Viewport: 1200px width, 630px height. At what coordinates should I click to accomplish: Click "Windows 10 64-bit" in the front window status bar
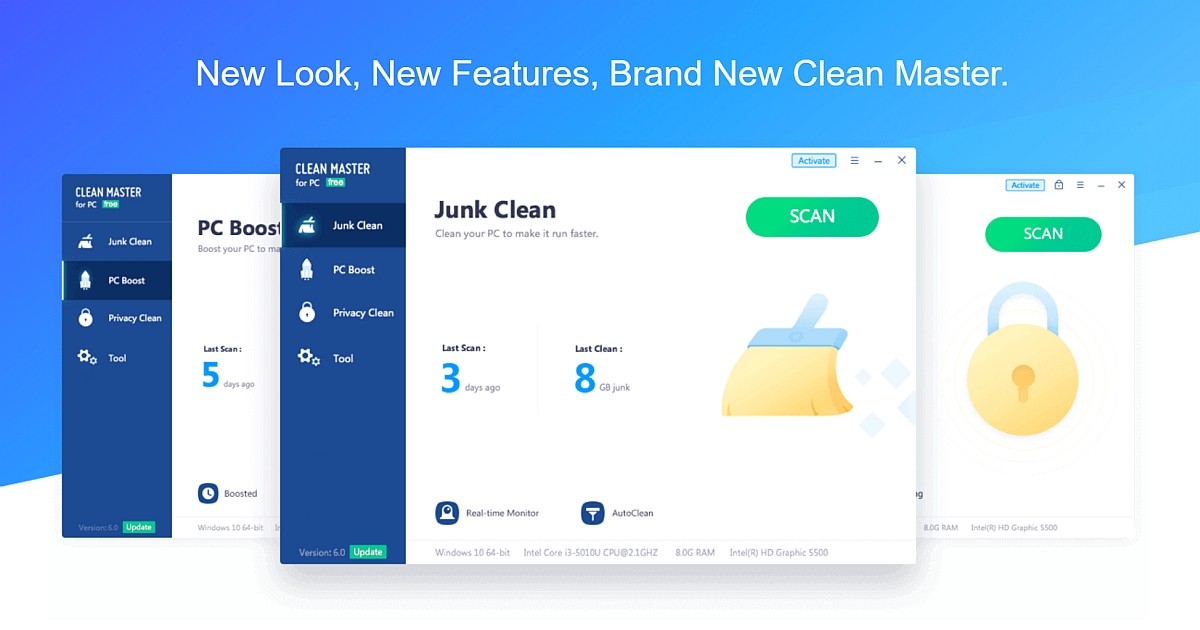(472, 553)
